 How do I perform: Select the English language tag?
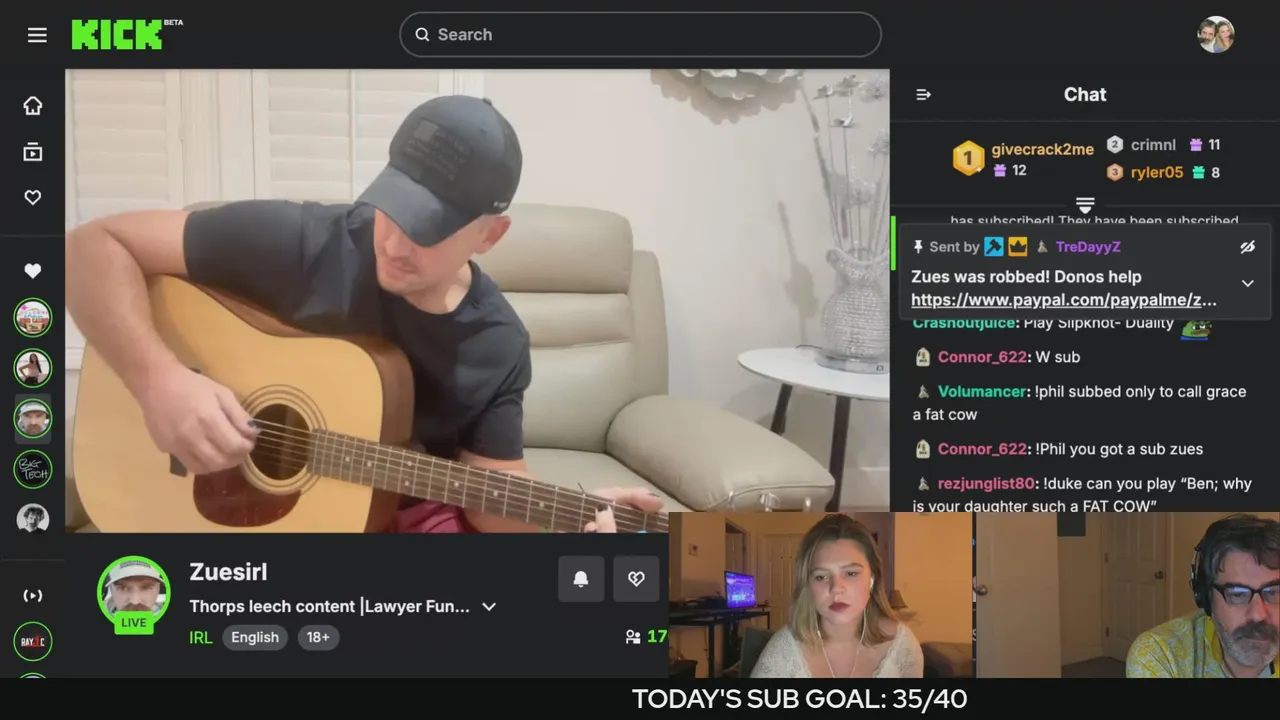[x=255, y=637]
